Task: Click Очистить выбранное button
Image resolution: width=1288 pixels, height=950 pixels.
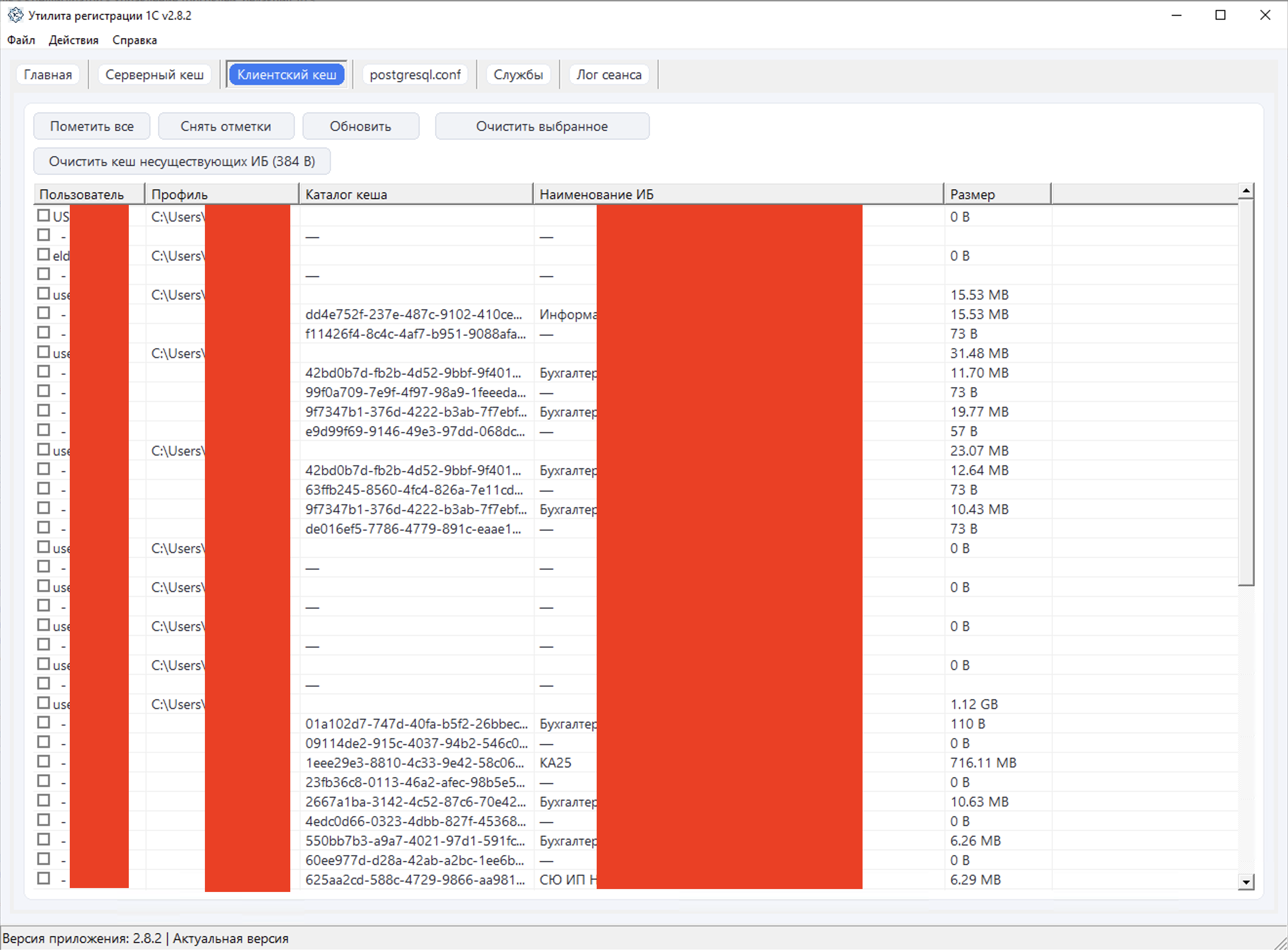Action: click(x=542, y=126)
